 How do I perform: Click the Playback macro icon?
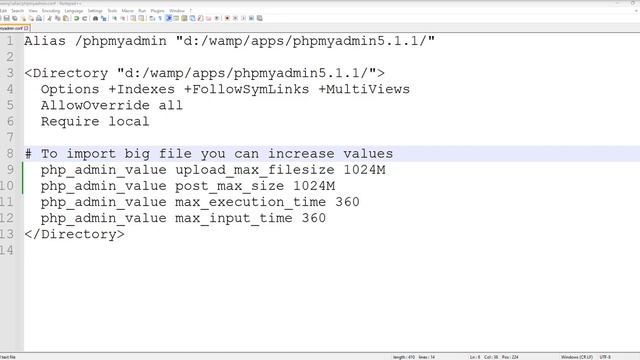pyautogui.click(x=243, y=18)
